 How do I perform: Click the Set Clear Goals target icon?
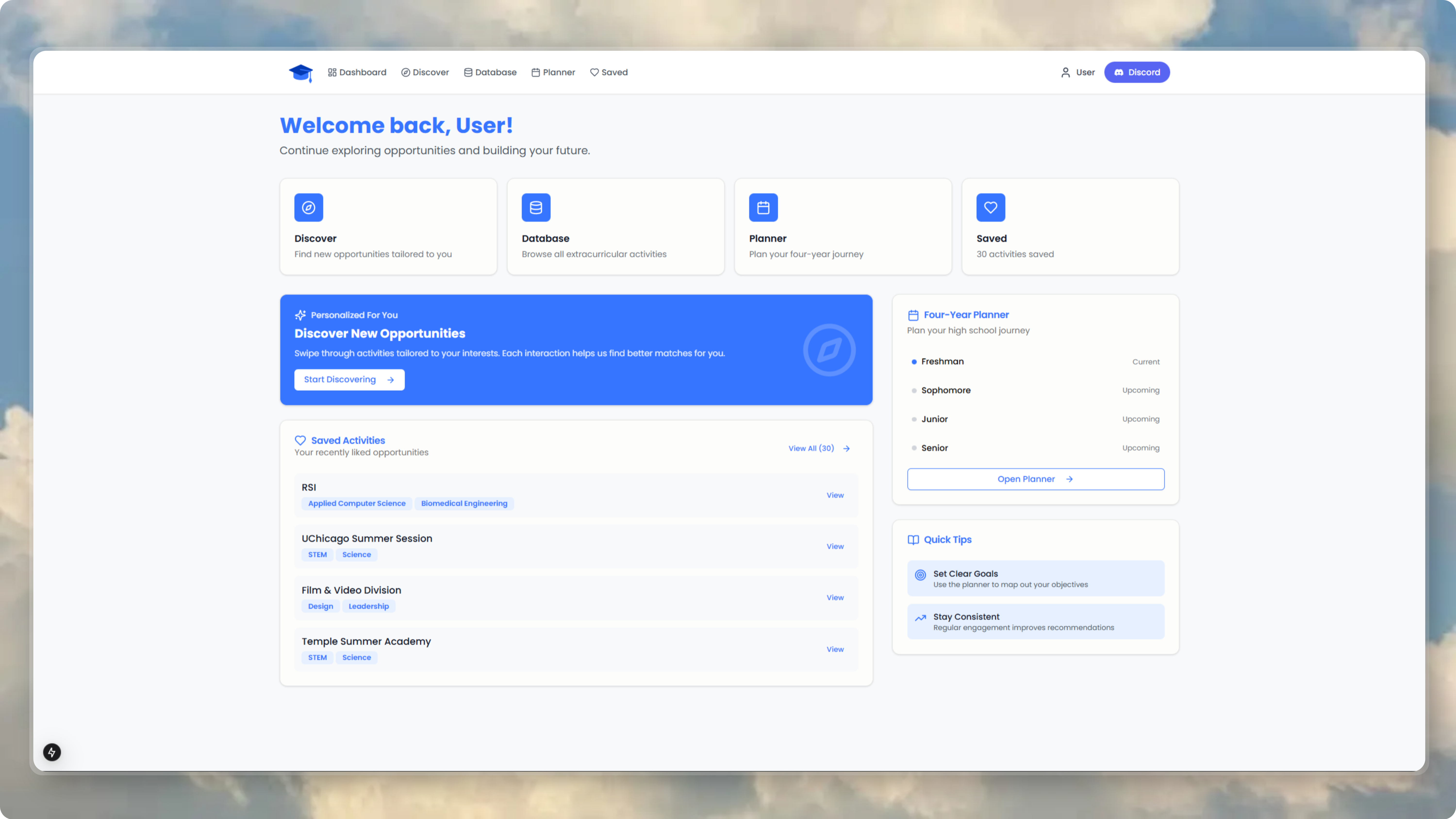tap(920, 575)
